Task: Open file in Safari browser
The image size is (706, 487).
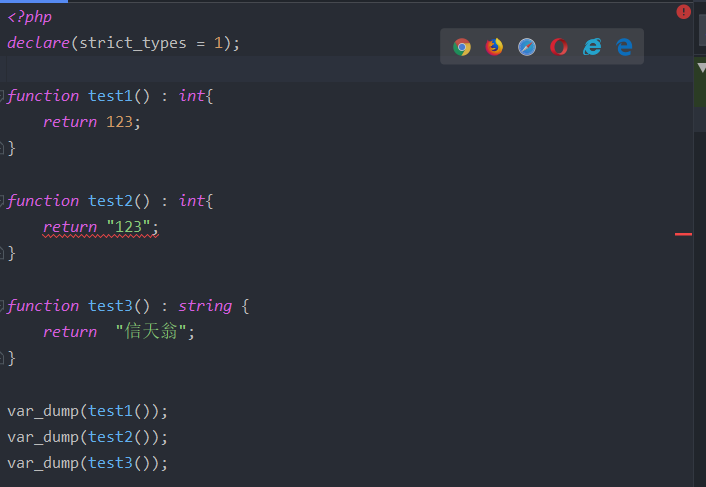Action: pyautogui.click(x=527, y=47)
